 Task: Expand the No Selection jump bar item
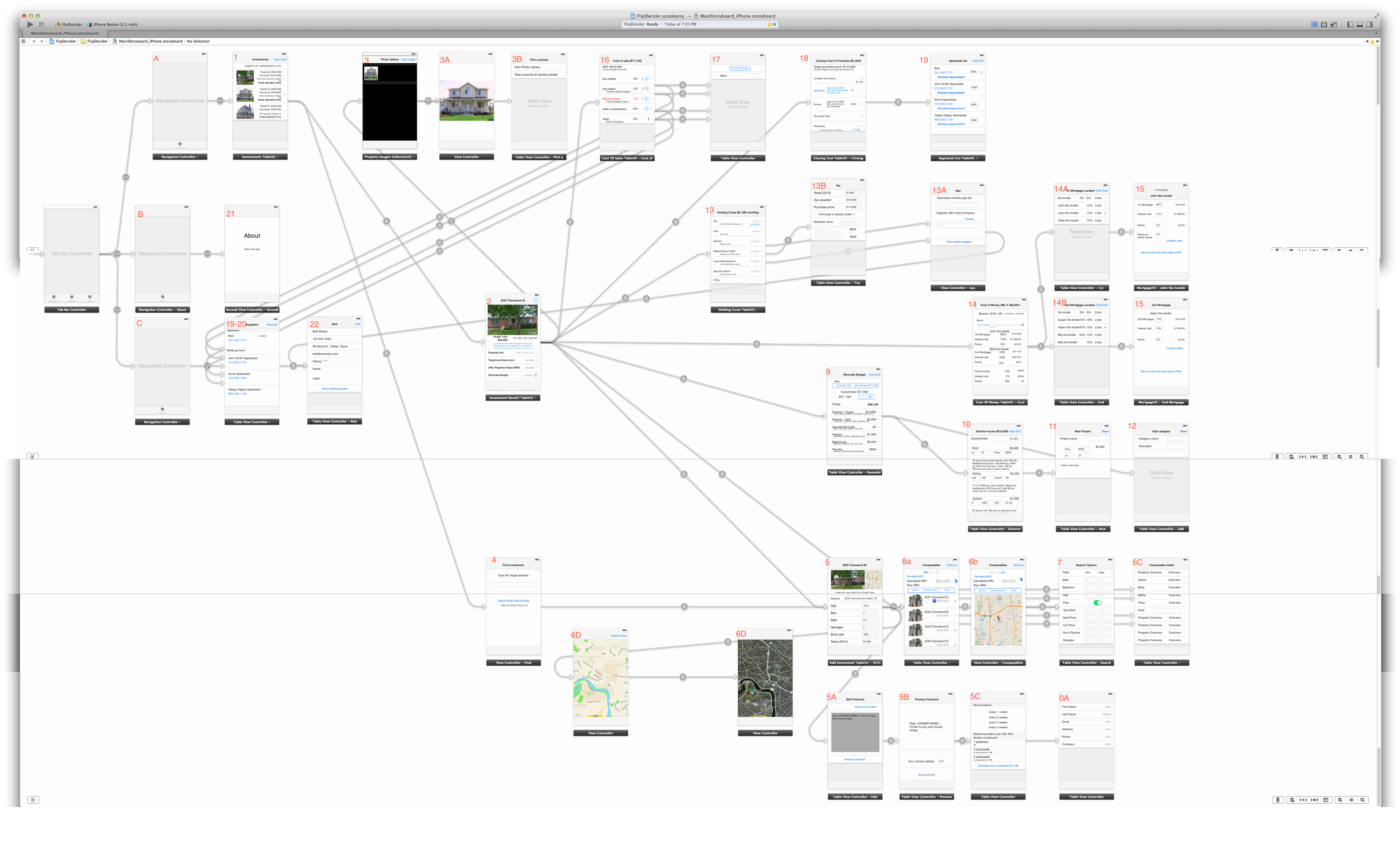[x=198, y=41]
